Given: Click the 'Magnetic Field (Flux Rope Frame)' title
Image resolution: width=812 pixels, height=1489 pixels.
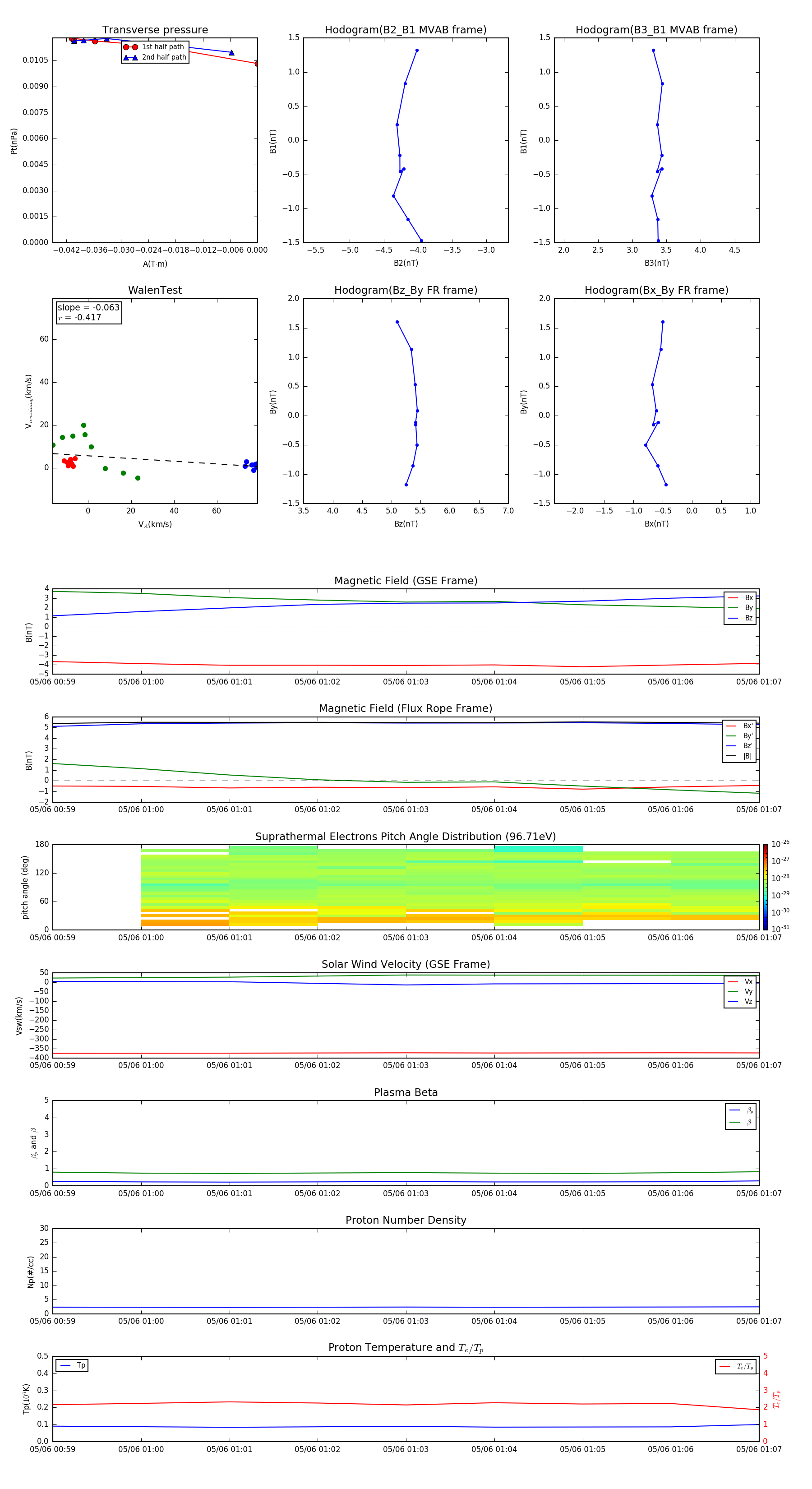Looking at the screenshot, I should tap(406, 709).
